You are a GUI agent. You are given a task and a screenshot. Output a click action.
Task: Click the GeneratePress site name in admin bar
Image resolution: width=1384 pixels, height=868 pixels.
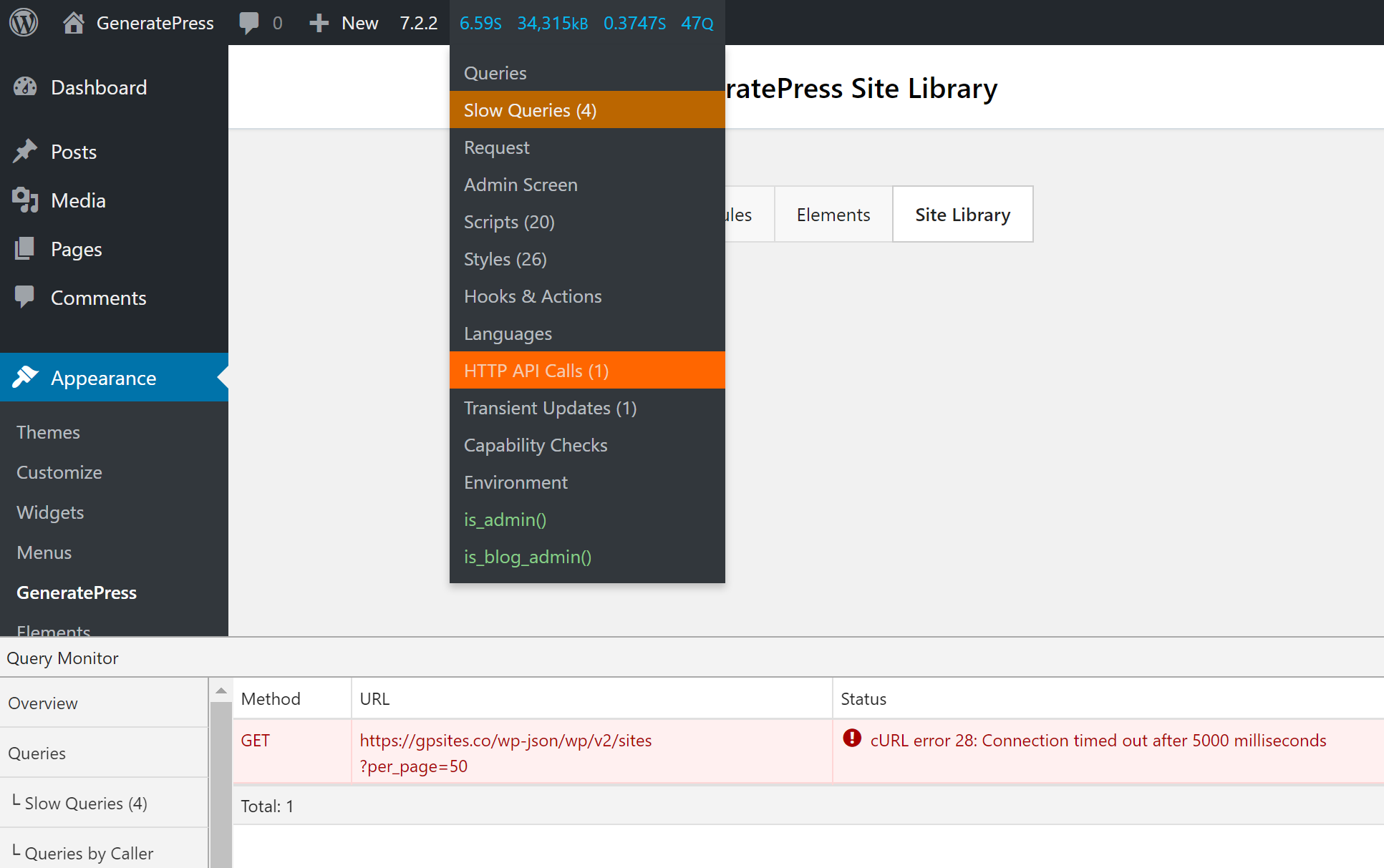(155, 23)
